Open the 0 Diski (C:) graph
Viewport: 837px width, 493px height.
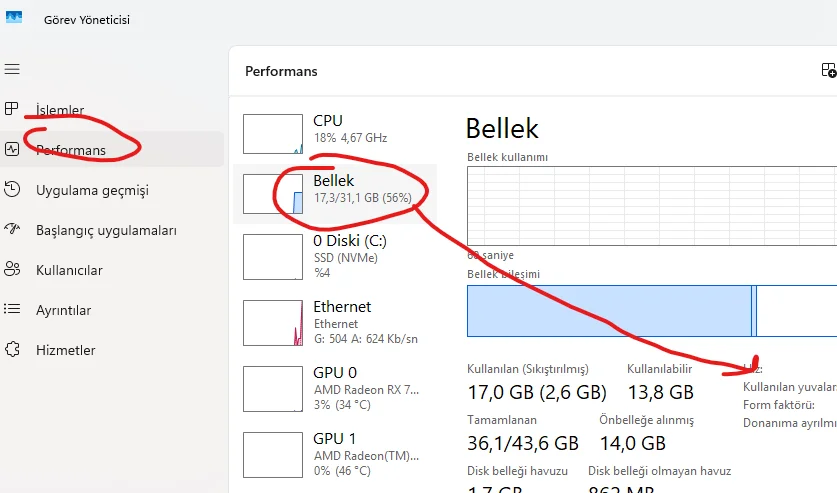point(273,255)
